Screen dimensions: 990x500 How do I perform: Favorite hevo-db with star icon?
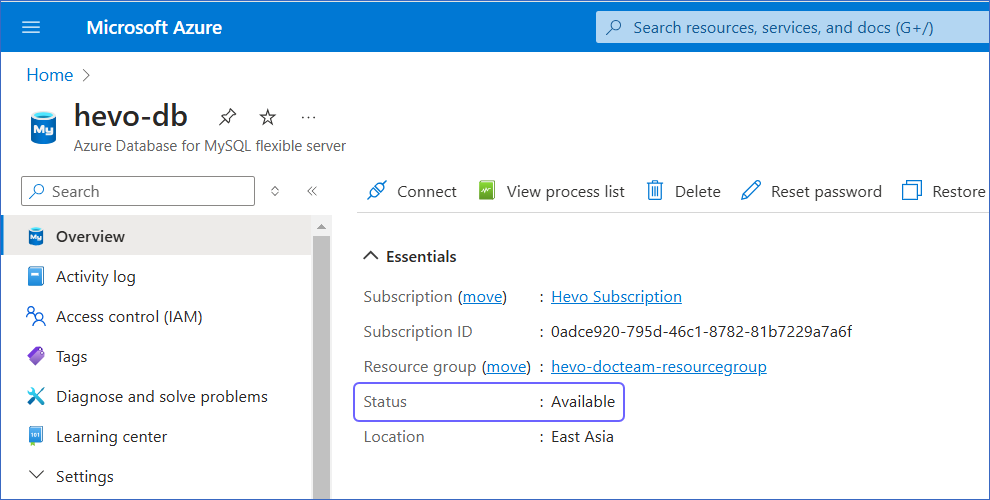click(268, 117)
